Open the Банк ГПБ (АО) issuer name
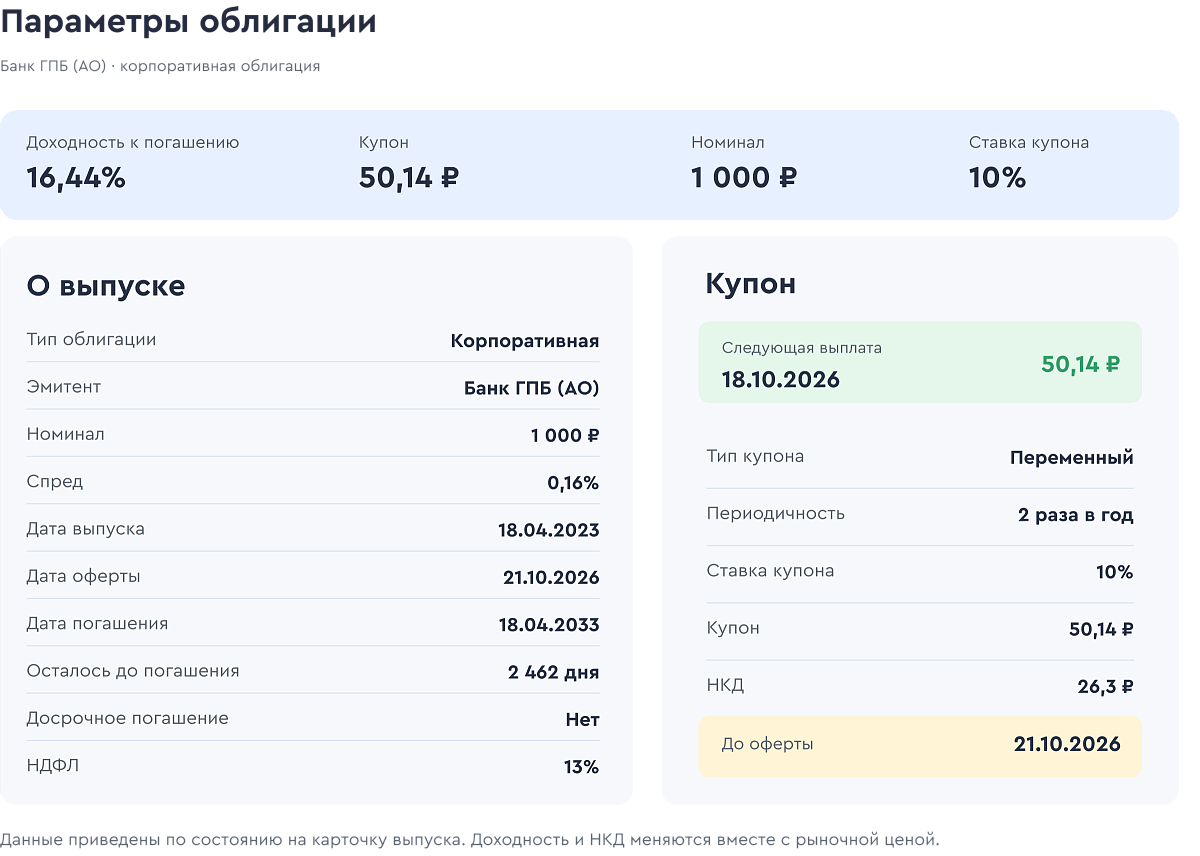The height and width of the screenshot is (856, 1200). [532, 388]
